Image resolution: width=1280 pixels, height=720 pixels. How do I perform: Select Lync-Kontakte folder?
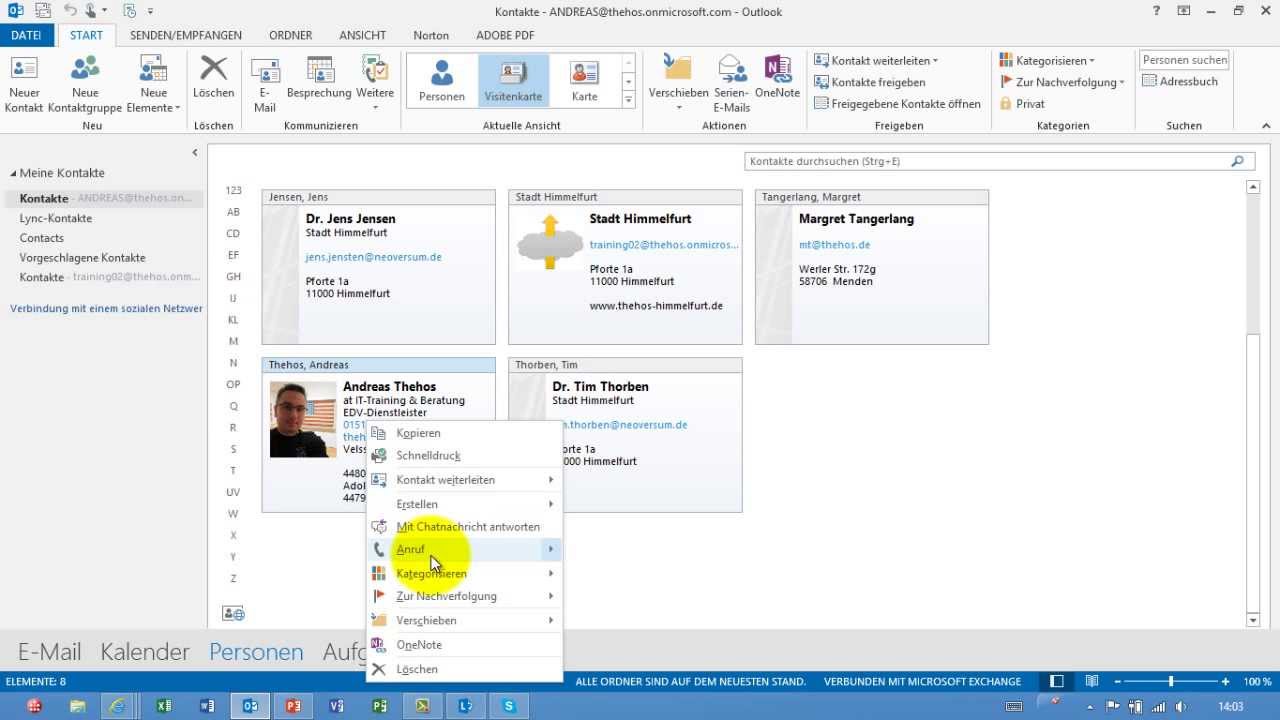(56, 218)
